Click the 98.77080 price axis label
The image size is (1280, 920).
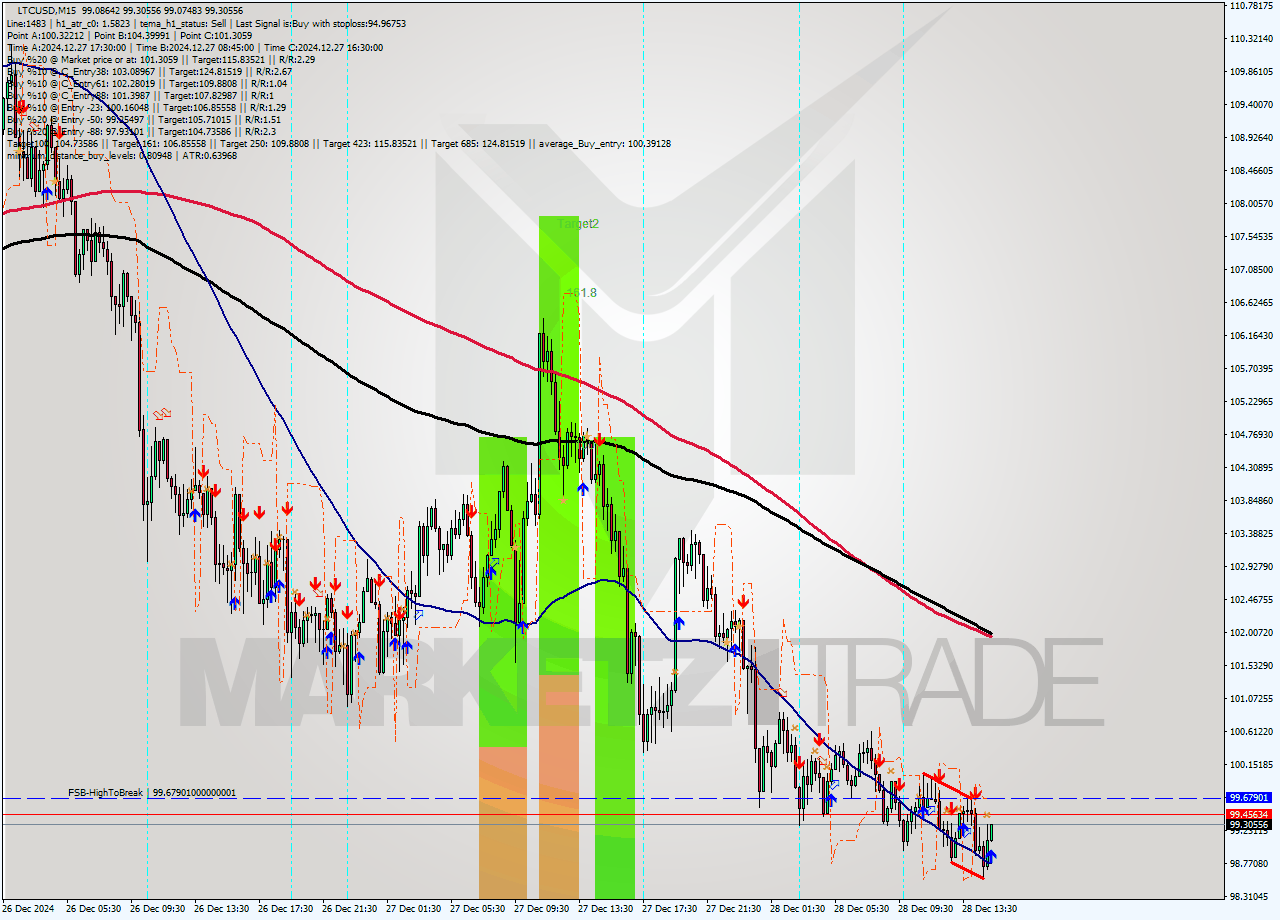1251,863
